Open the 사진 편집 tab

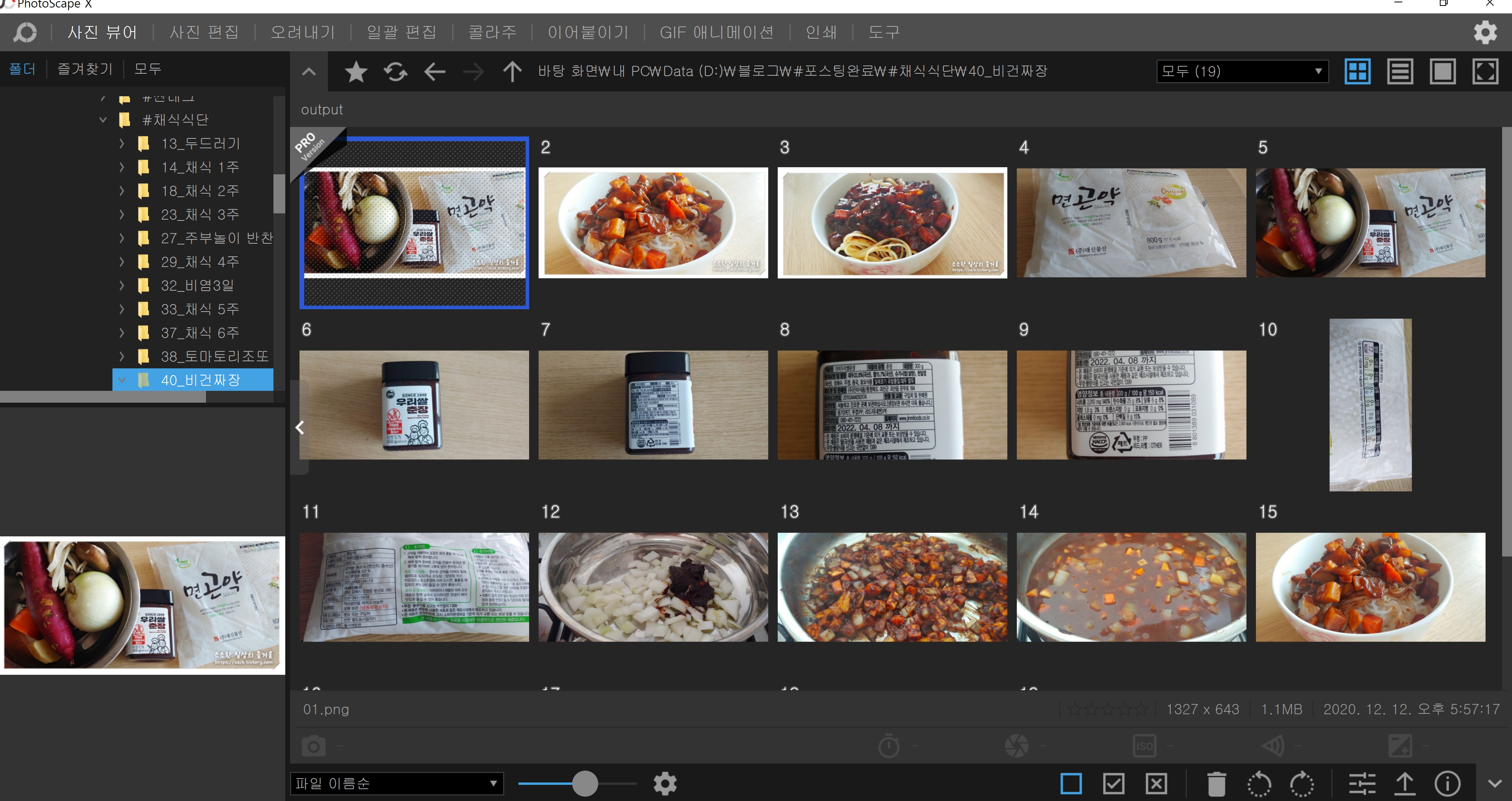coord(204,32)
